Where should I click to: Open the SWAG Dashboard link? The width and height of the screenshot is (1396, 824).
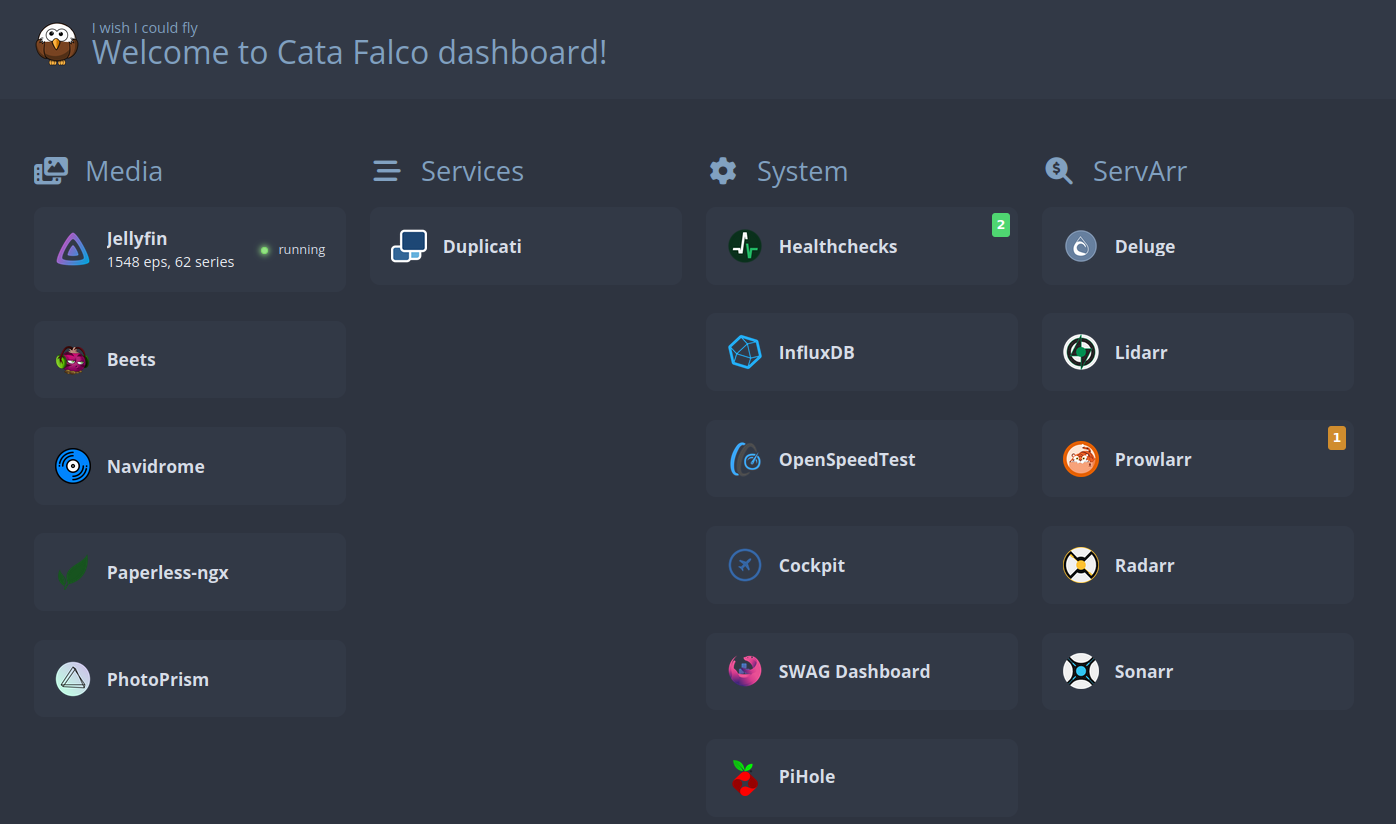(862, 671)
